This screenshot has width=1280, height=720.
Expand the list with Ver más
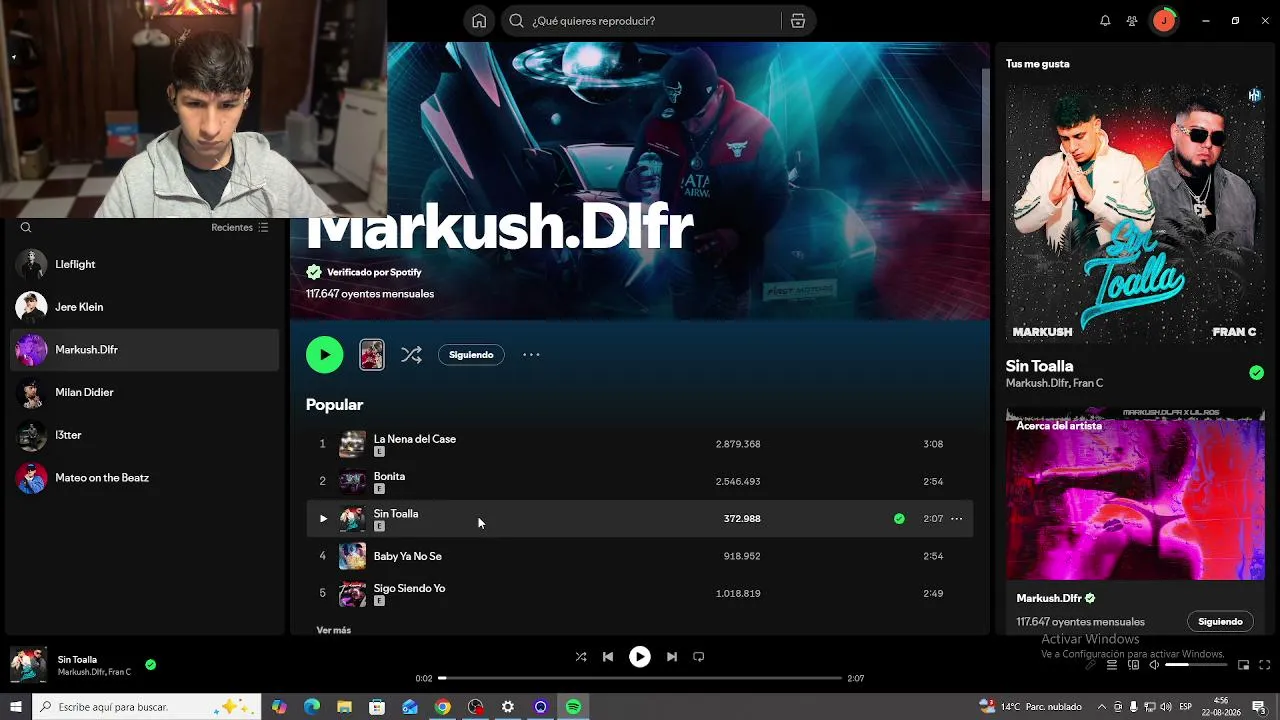333,630
